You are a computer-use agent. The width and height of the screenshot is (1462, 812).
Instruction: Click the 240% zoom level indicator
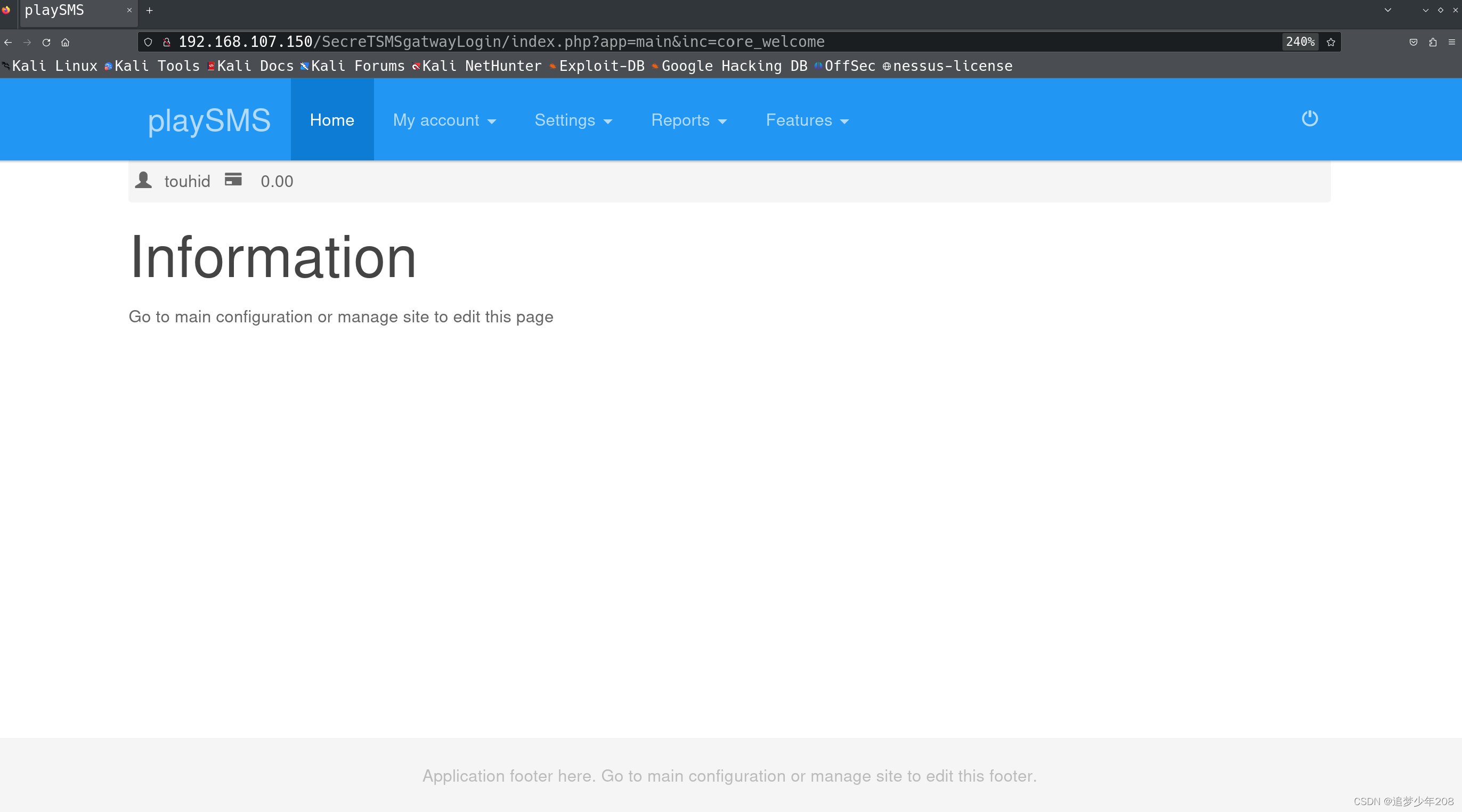pyautogui.click(x=1299, y=42)
